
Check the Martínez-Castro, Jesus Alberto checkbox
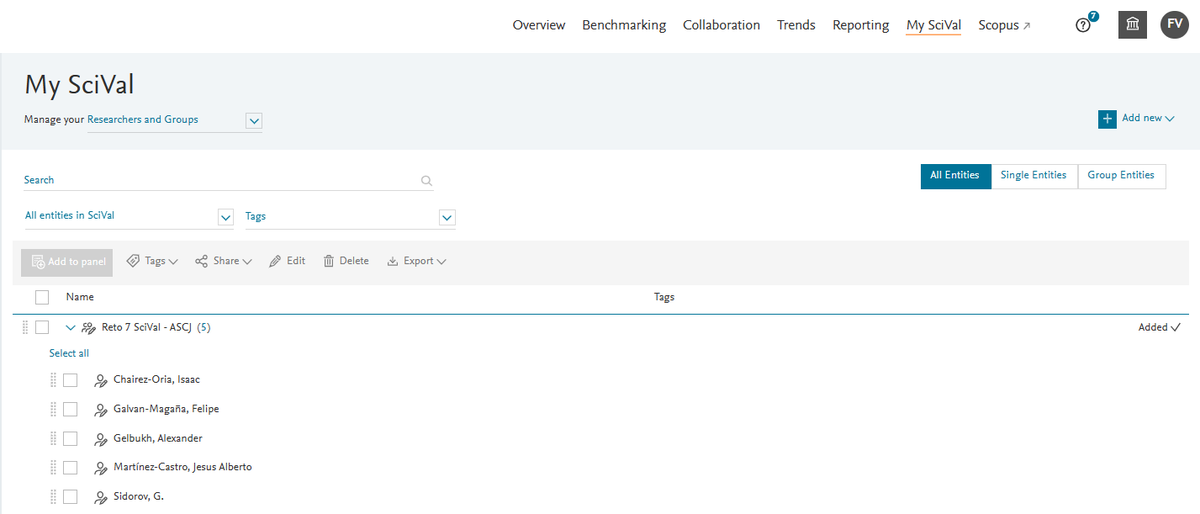[70, 467]
